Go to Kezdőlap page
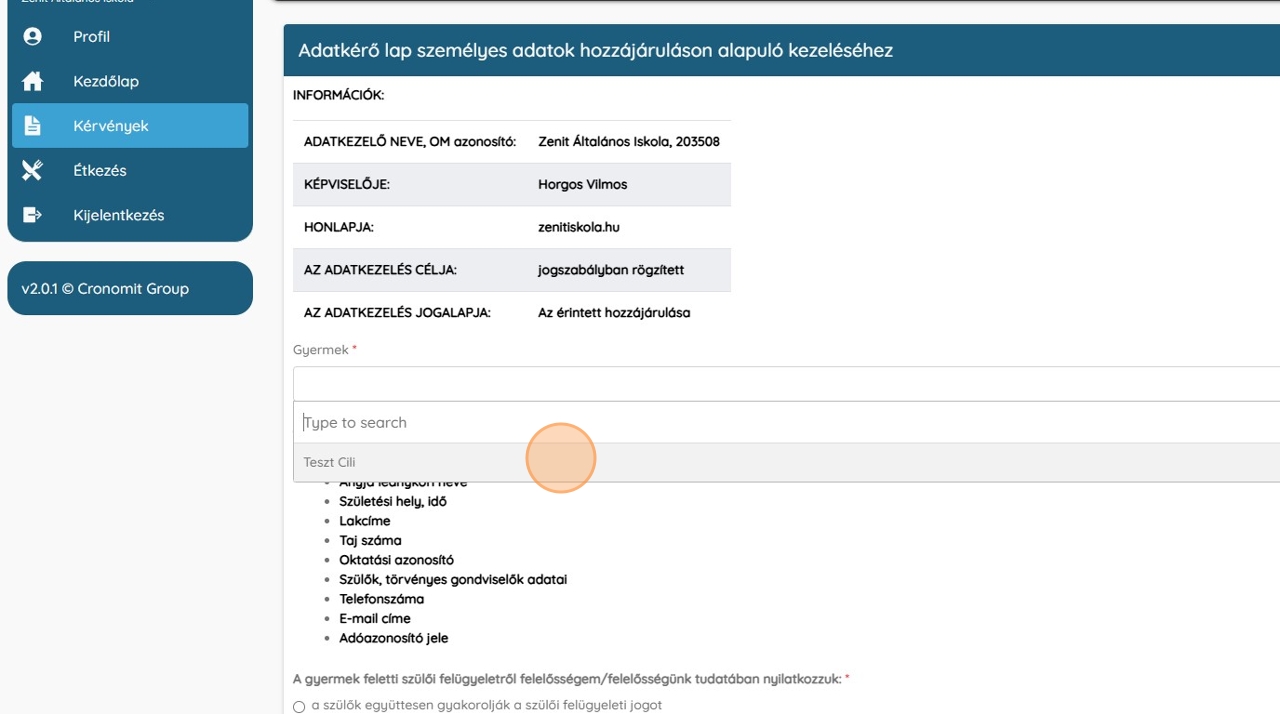Viewport: 1280px width, 714px height. pos(130,81)
